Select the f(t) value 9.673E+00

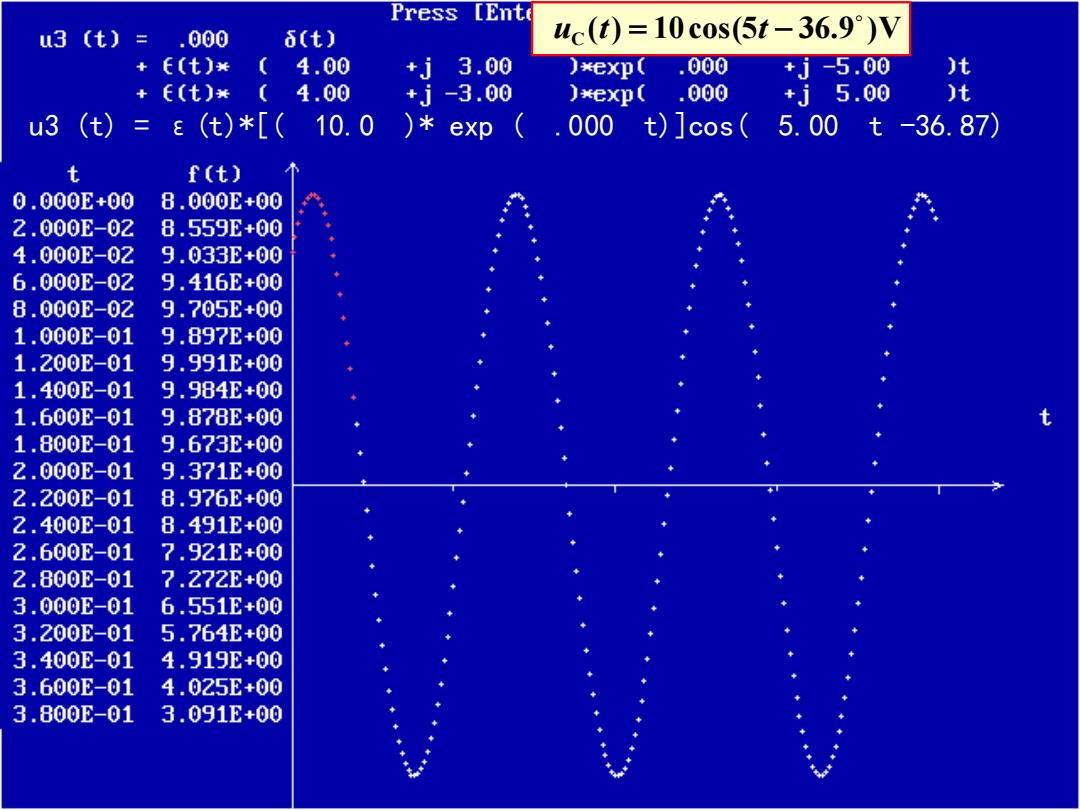222,445
